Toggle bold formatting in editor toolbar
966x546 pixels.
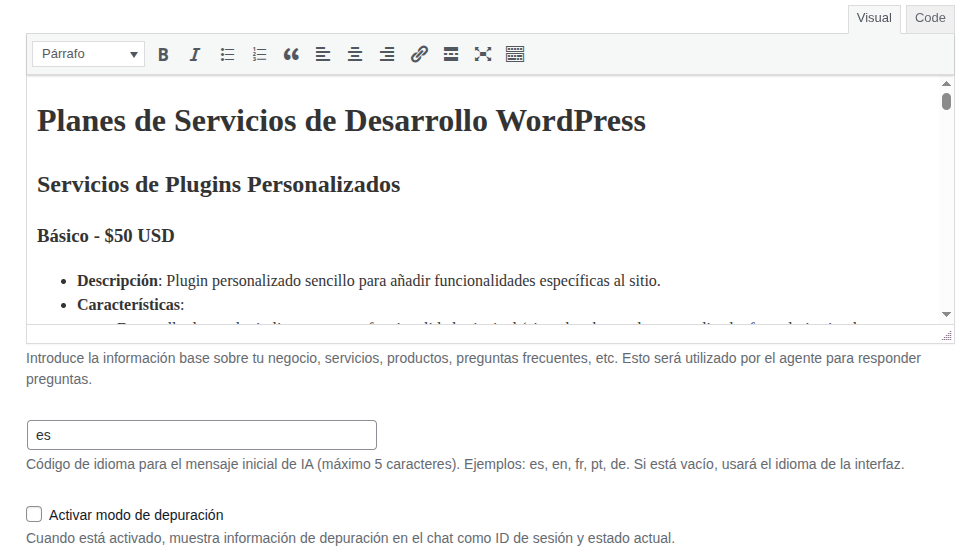click(x=163, y=55)
